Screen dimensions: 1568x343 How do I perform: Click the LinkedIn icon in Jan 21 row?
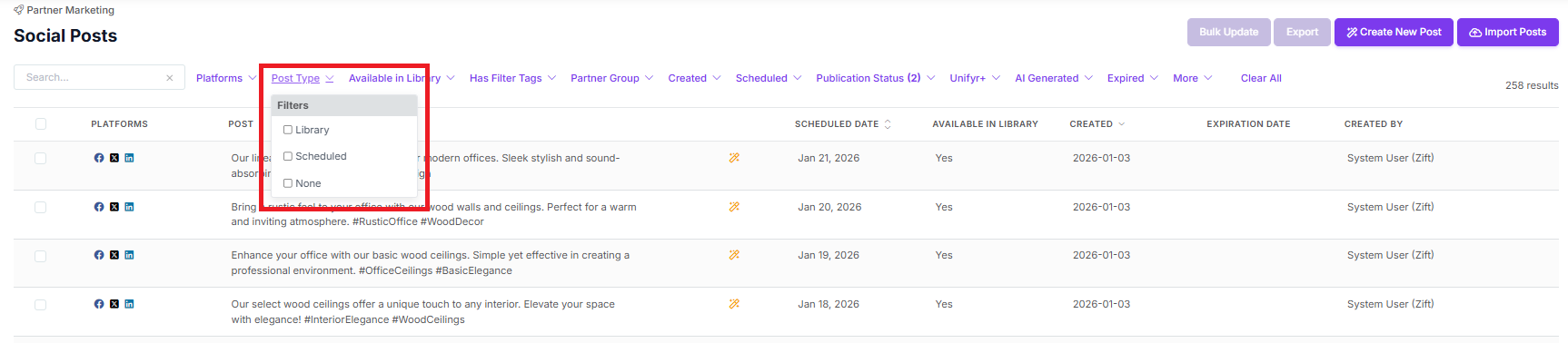[x=129, y=158]
